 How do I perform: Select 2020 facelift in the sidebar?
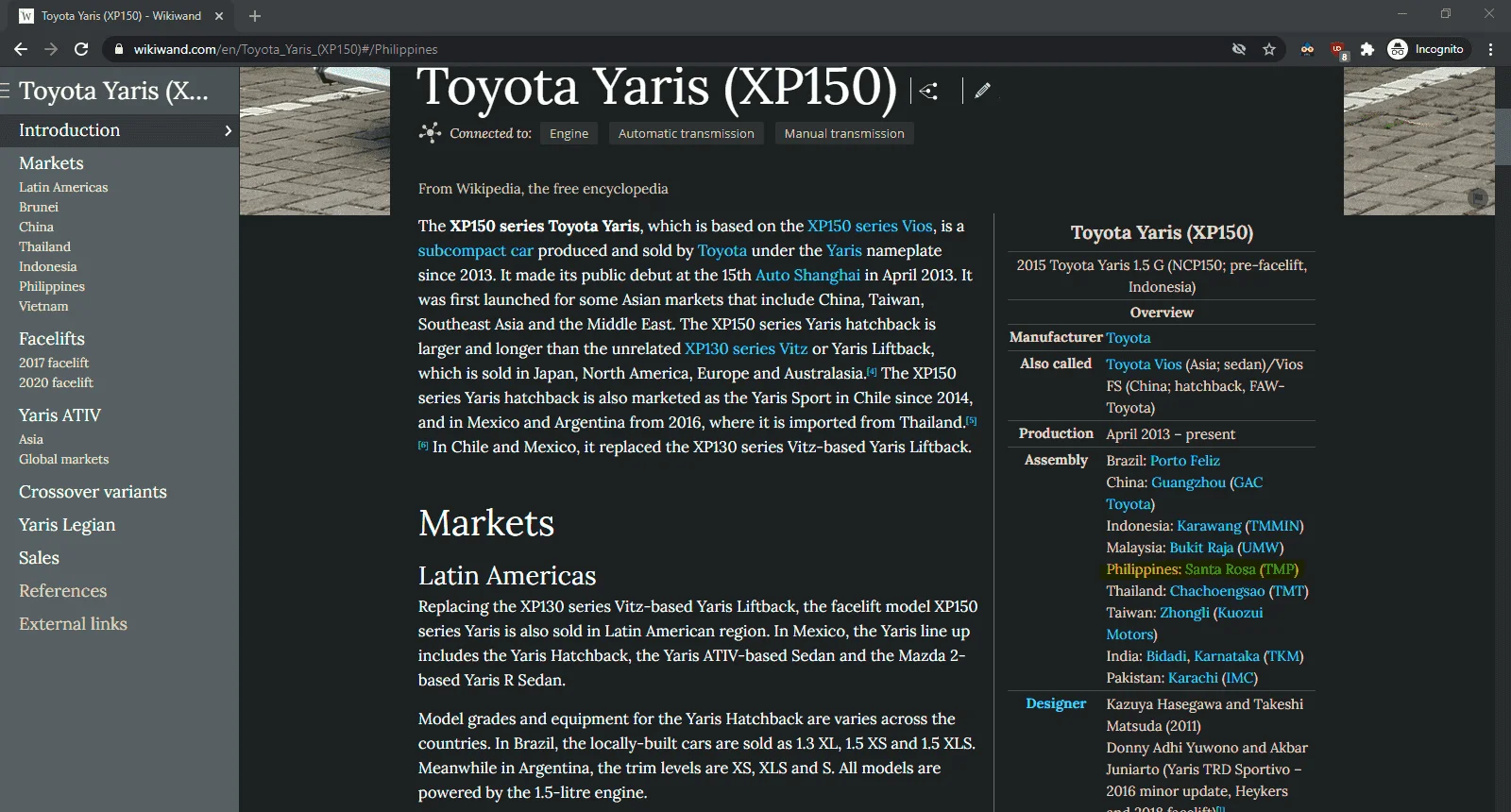pos(56,383)
